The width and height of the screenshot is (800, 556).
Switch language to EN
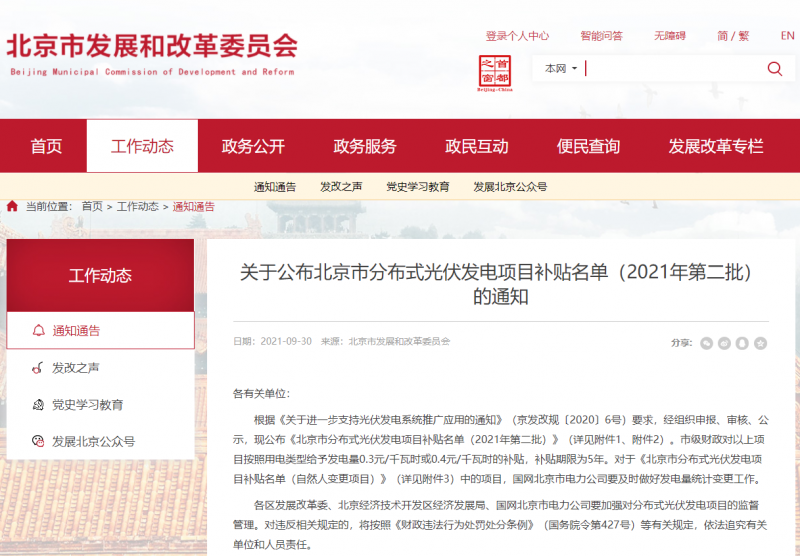pyautogui.click(x=787, y=36)
